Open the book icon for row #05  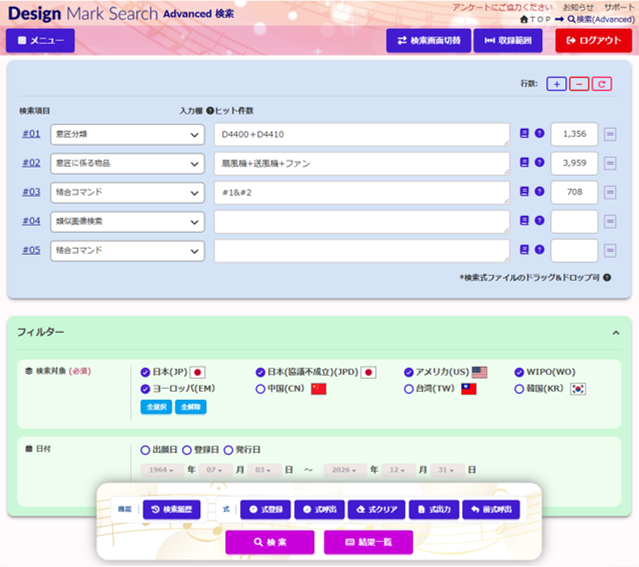tap(524, 249)
